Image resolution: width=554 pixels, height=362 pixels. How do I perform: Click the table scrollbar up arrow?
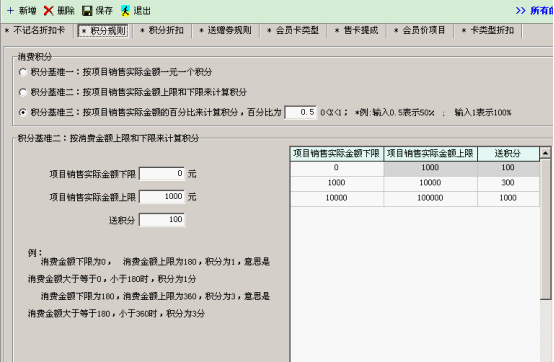tap(545, 153)
